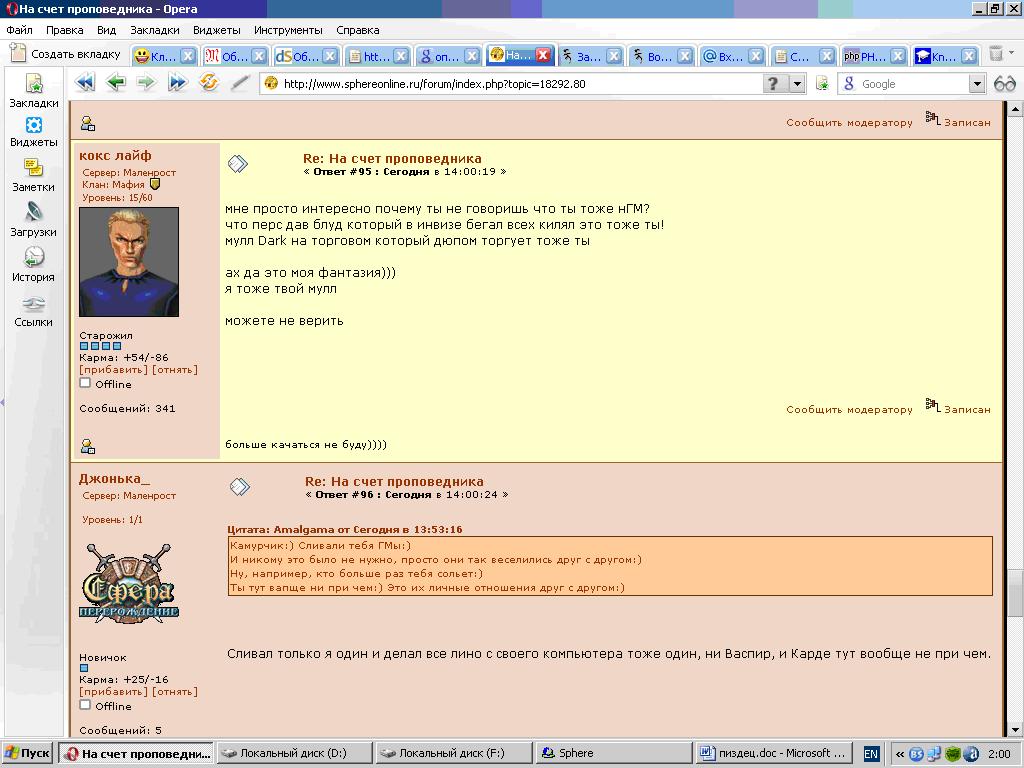This screenshot has width=1024, height=768.
Task: Click Мафия clan shield icon
Action: pos(155,184)
